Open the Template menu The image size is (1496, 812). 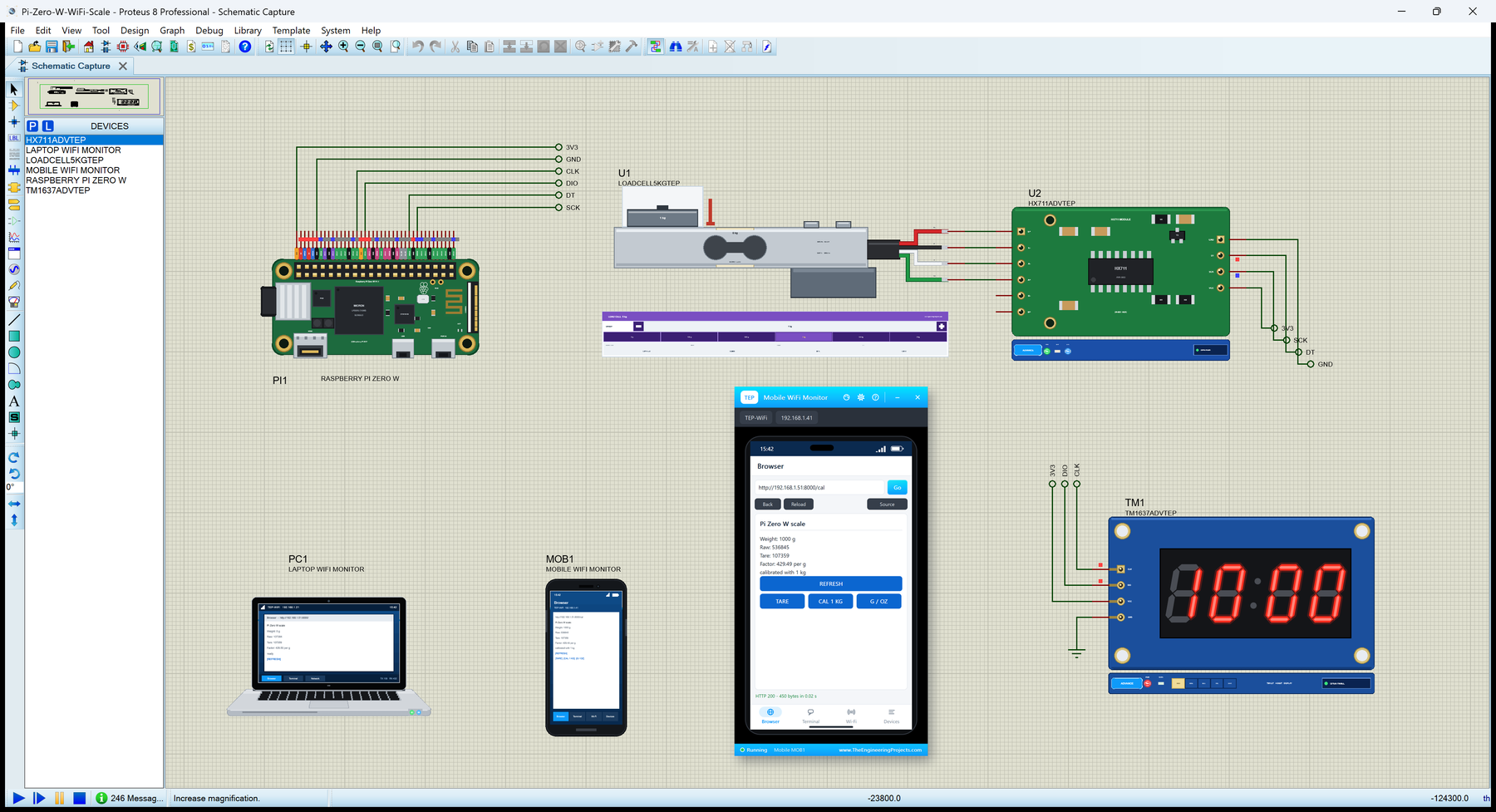point(291,31)
